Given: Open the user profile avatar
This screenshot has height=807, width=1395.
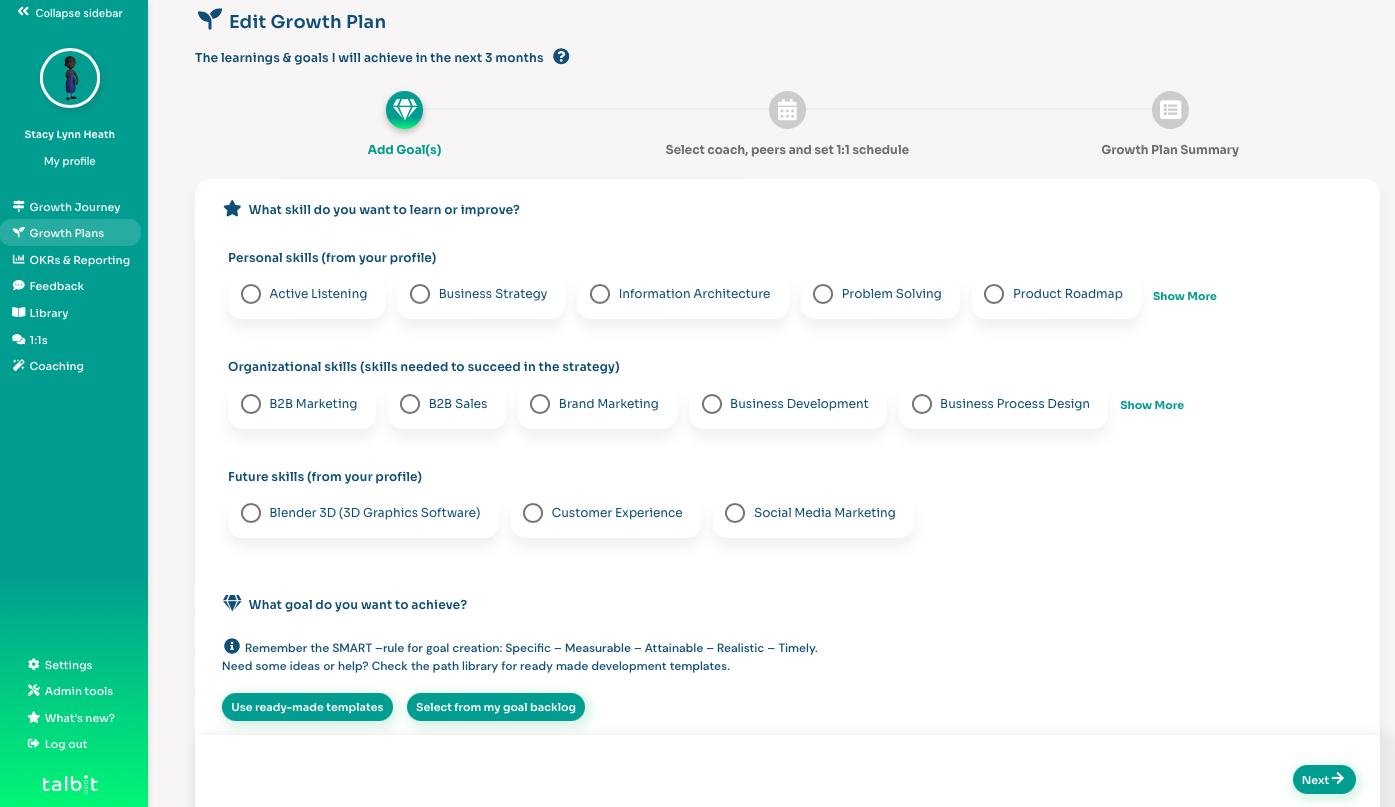Looking at the screenshot, I should (x=70, y=78).
